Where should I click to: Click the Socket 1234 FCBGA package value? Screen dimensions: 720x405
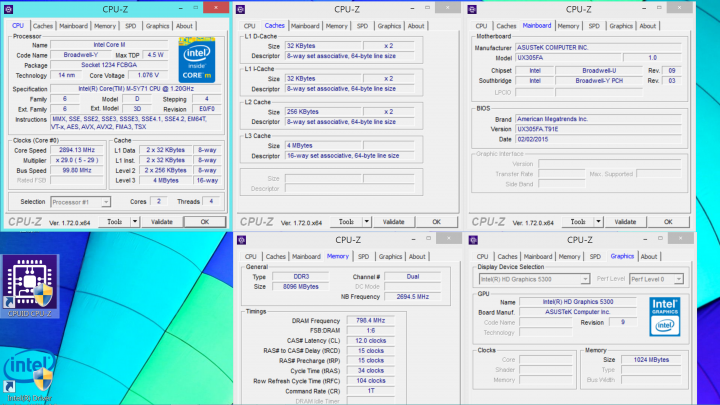tap(109, 65)
